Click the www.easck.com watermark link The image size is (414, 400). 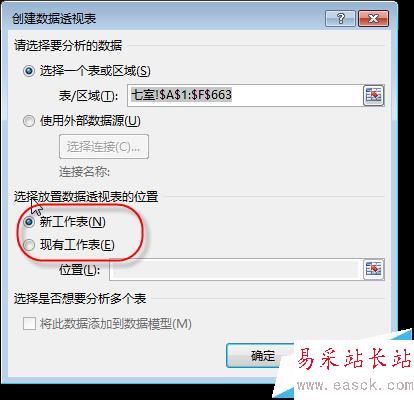tap(355, 386)
